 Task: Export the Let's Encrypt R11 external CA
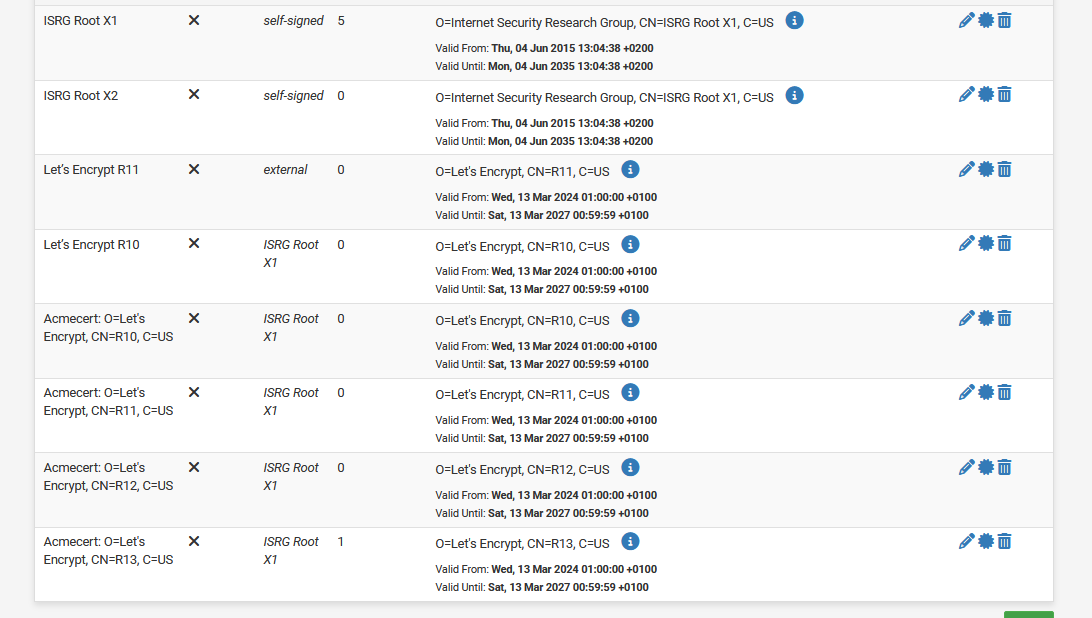(986, 169)
